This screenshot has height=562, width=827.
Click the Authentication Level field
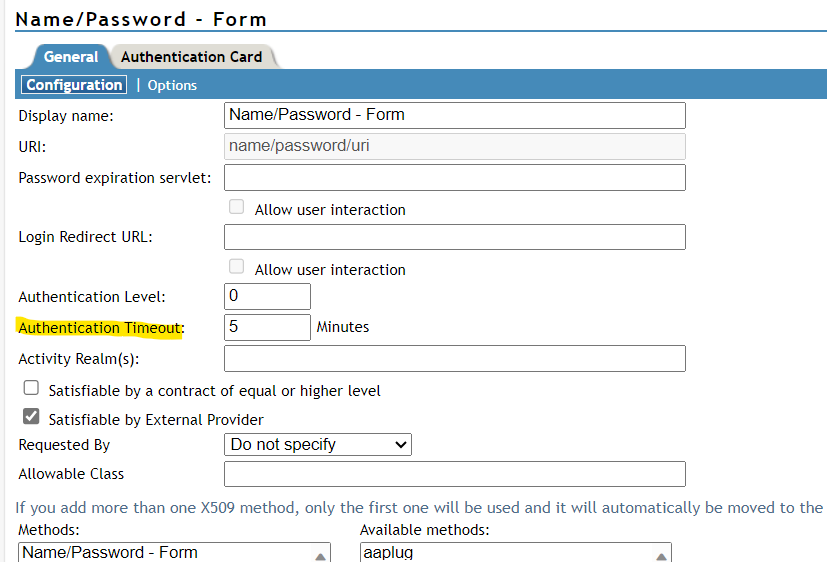click(x=267, y=296)
